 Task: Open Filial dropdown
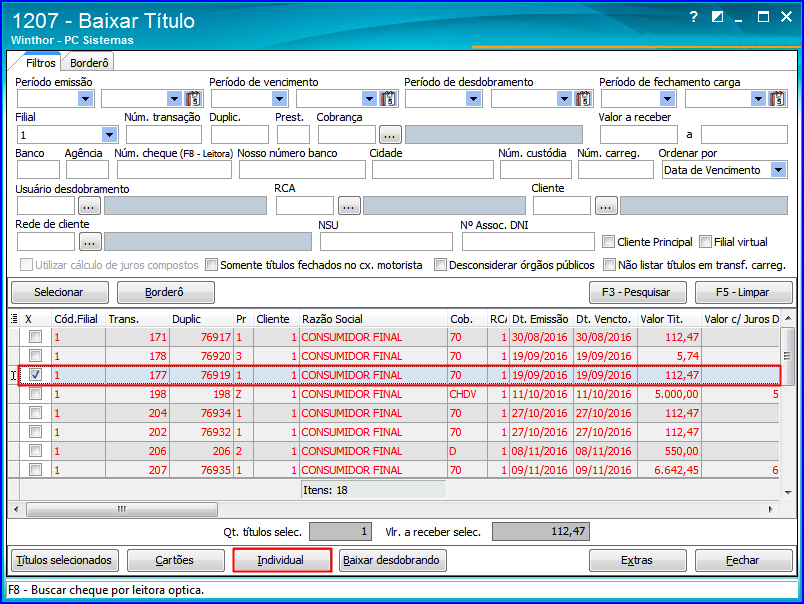[109, 135]
